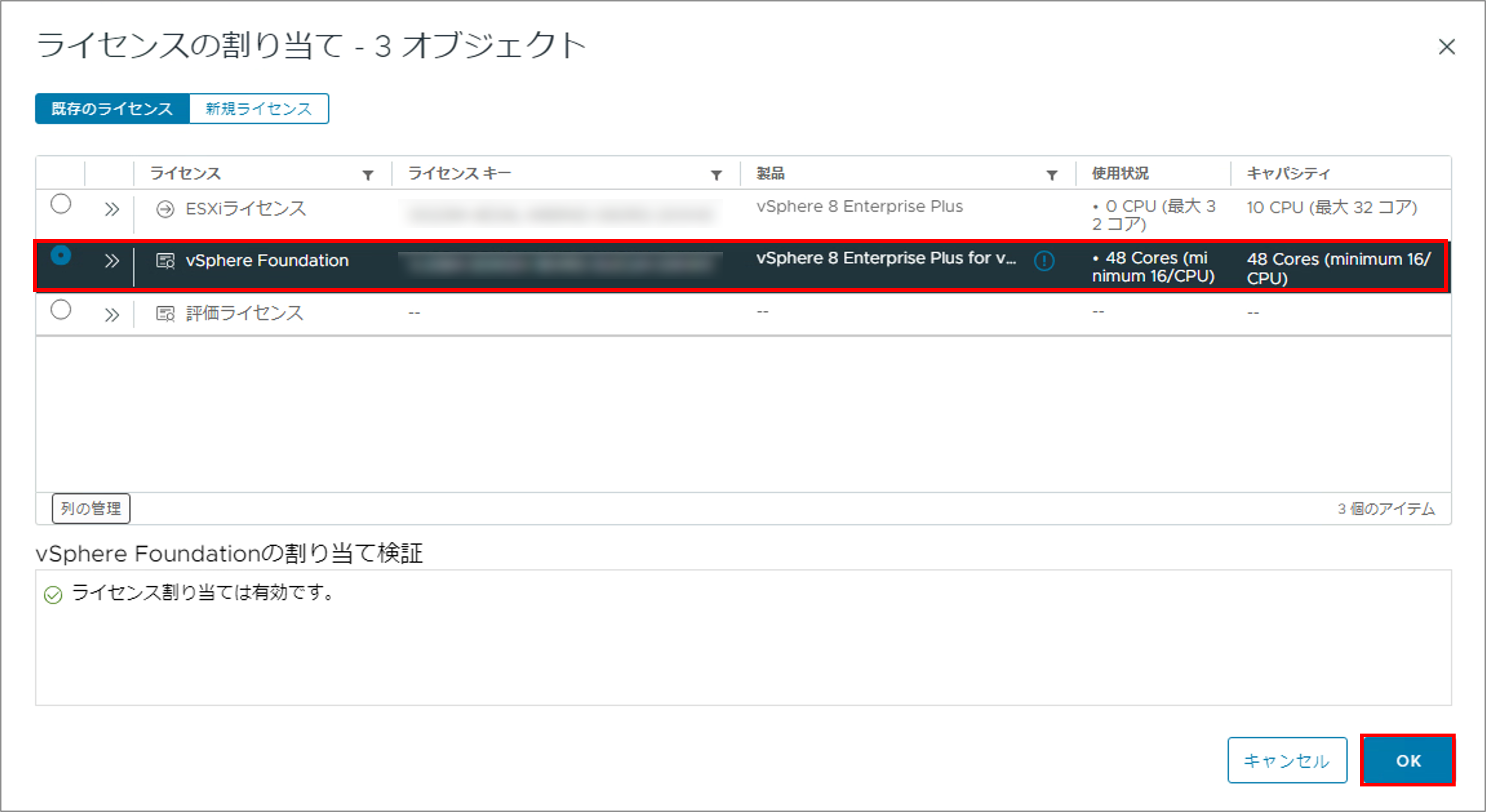Click the vSphere 8 Enterprise Plus for v... cell

(x=886, y=258)
